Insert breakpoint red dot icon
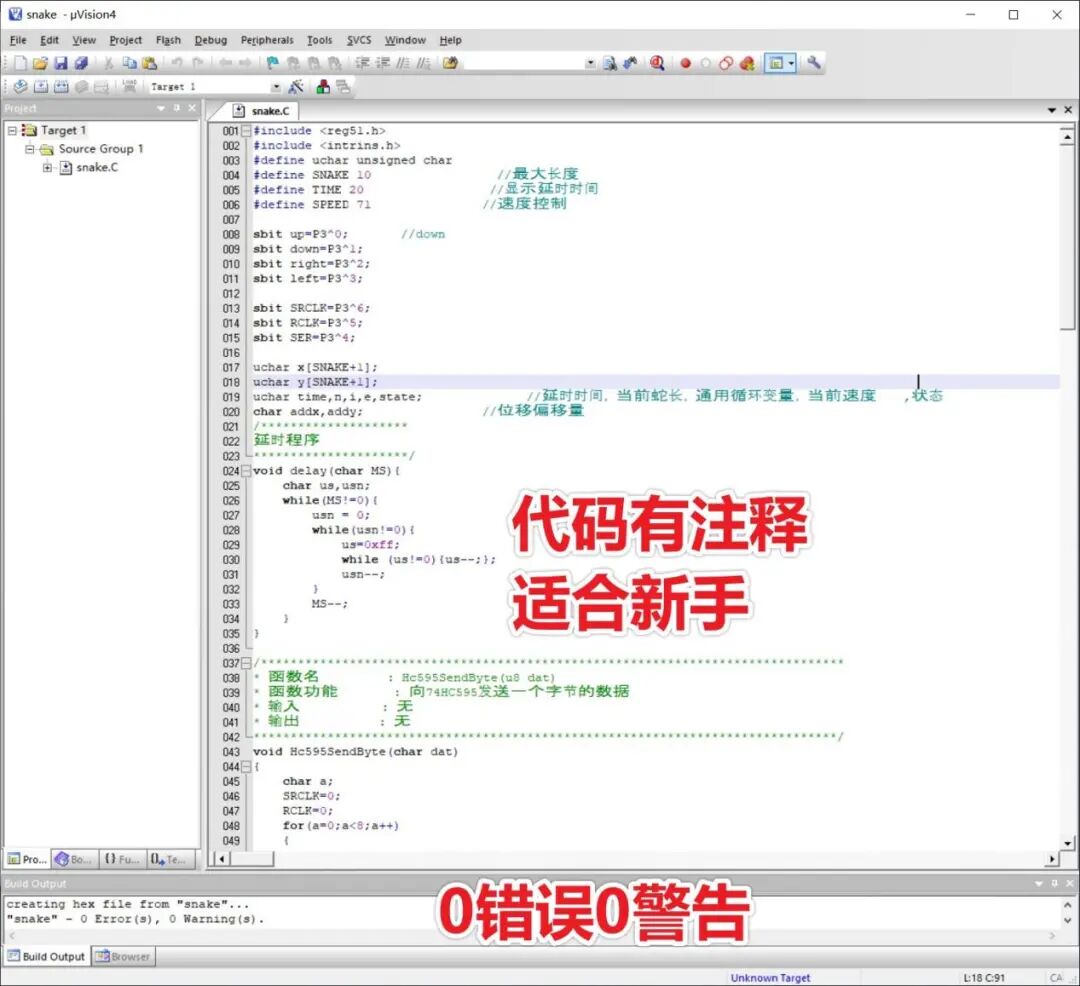The height and width of the screenshot is (986, 1080). 685,63
